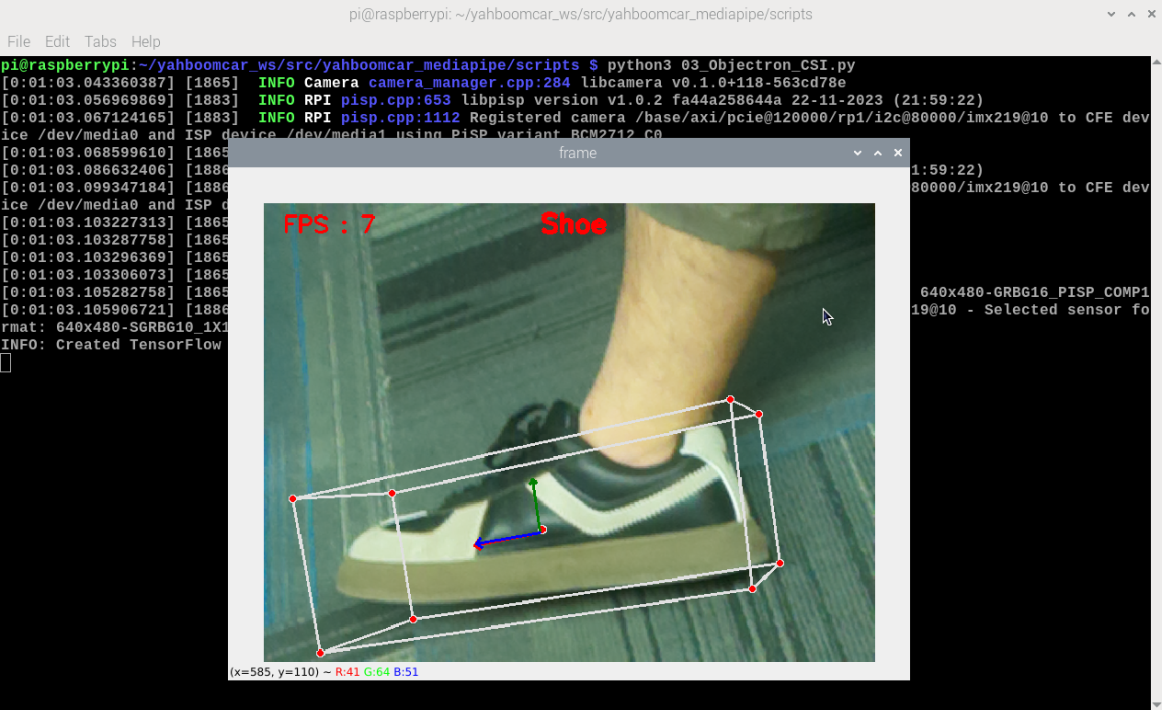The image size is (1162, 710).
Task: Click the blue axis arrow tip on shoe
Action: [478, 544]
